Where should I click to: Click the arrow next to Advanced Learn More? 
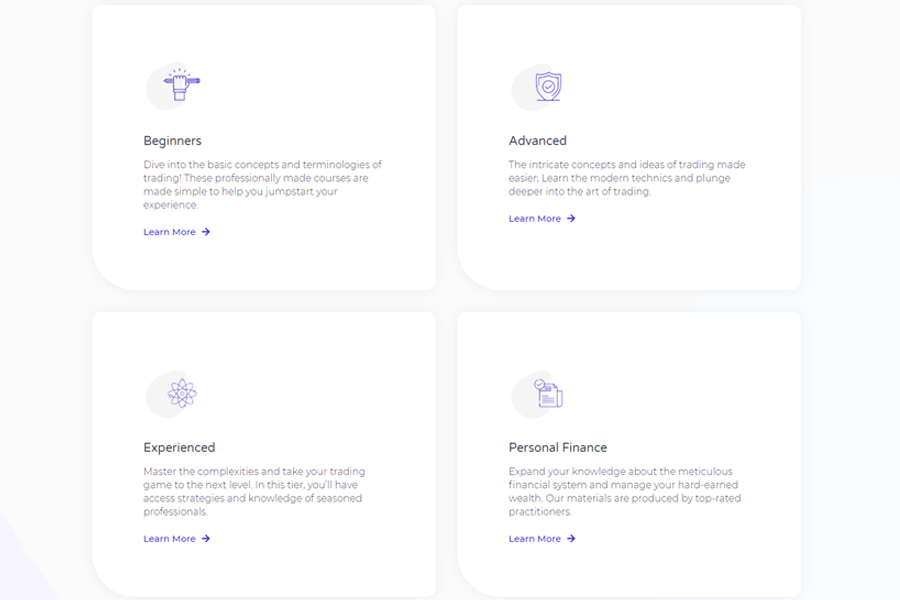click(571, 219)
